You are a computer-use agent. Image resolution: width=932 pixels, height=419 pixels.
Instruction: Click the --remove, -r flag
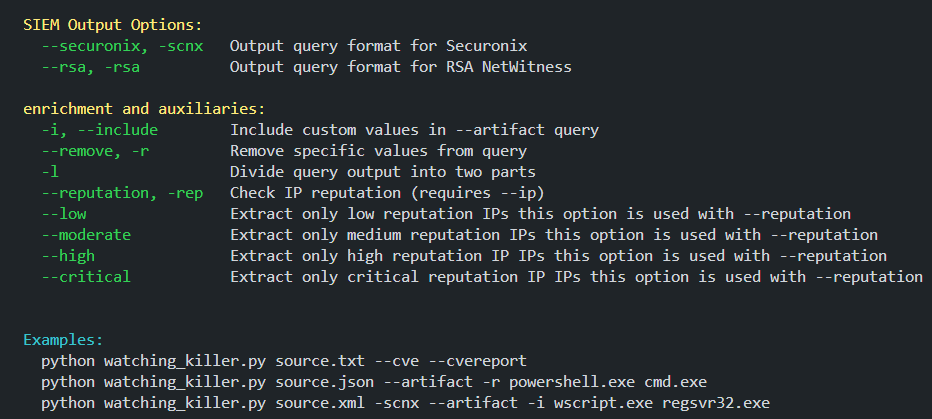click(x=95, y=152)
